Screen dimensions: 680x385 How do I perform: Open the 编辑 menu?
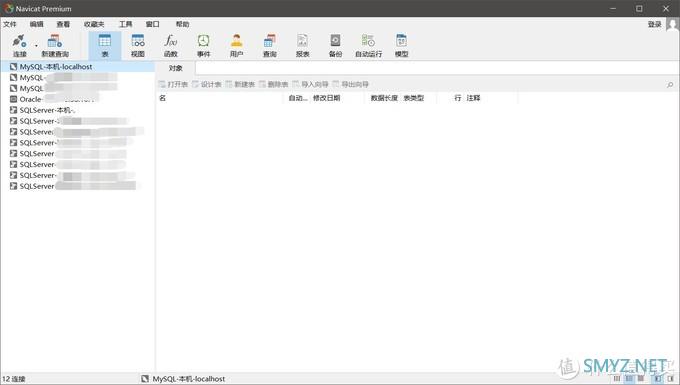(36, 24)
